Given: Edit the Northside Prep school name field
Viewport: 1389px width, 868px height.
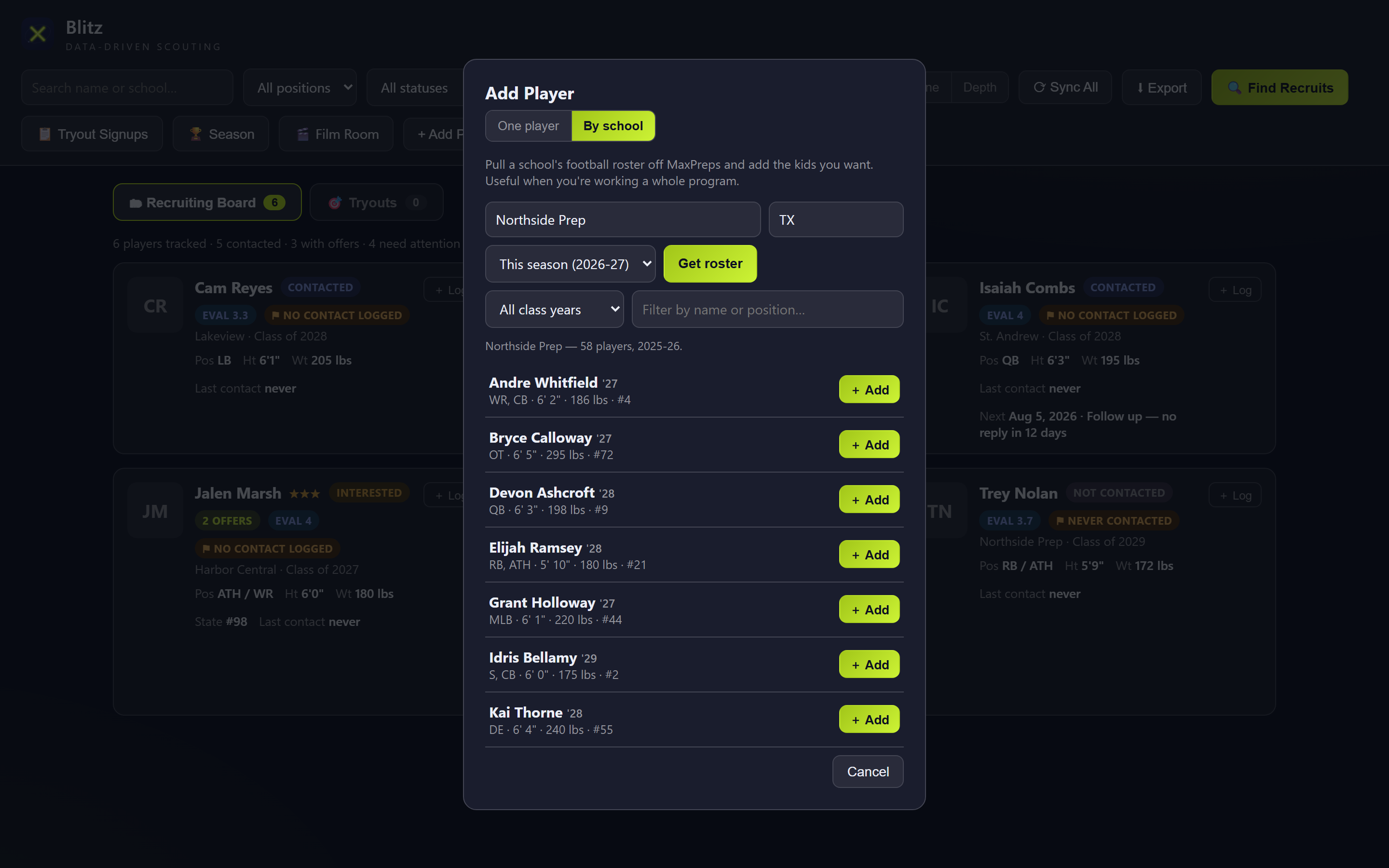Looking at the screenshot, I should [623, 220].
